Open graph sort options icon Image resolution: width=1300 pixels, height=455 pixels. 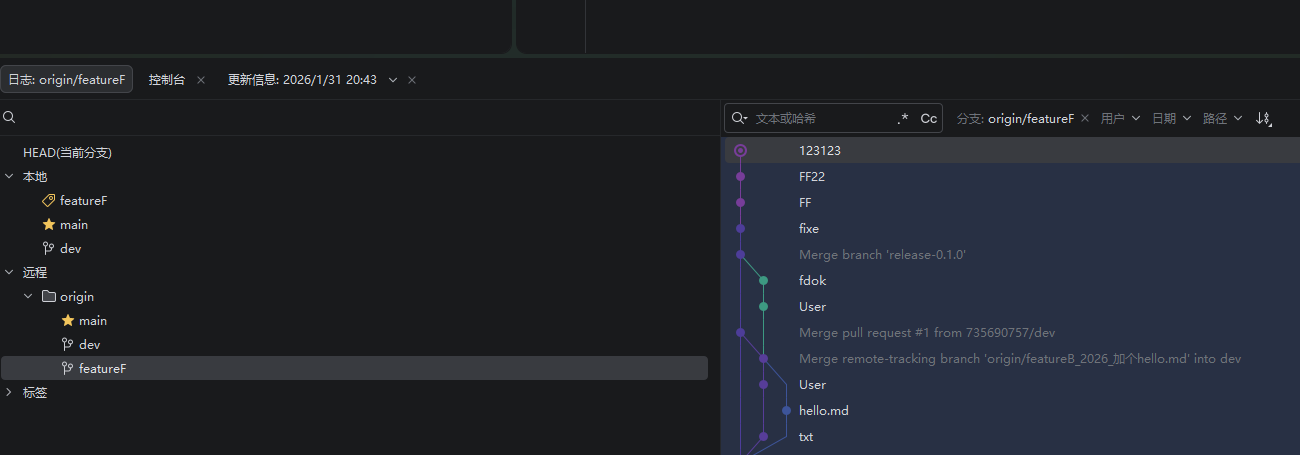1263,118
